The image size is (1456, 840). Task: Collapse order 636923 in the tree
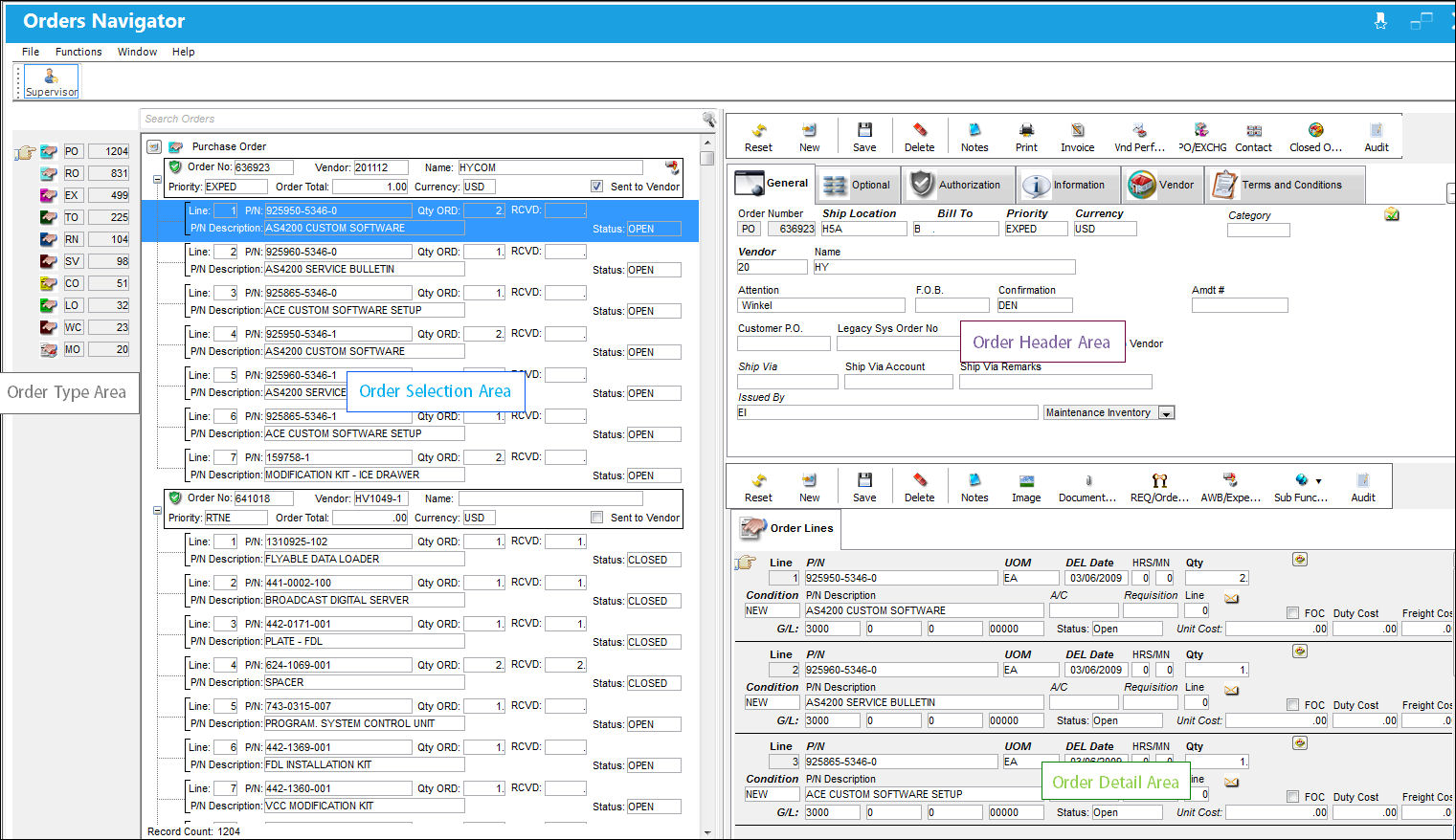click(157, 180)
